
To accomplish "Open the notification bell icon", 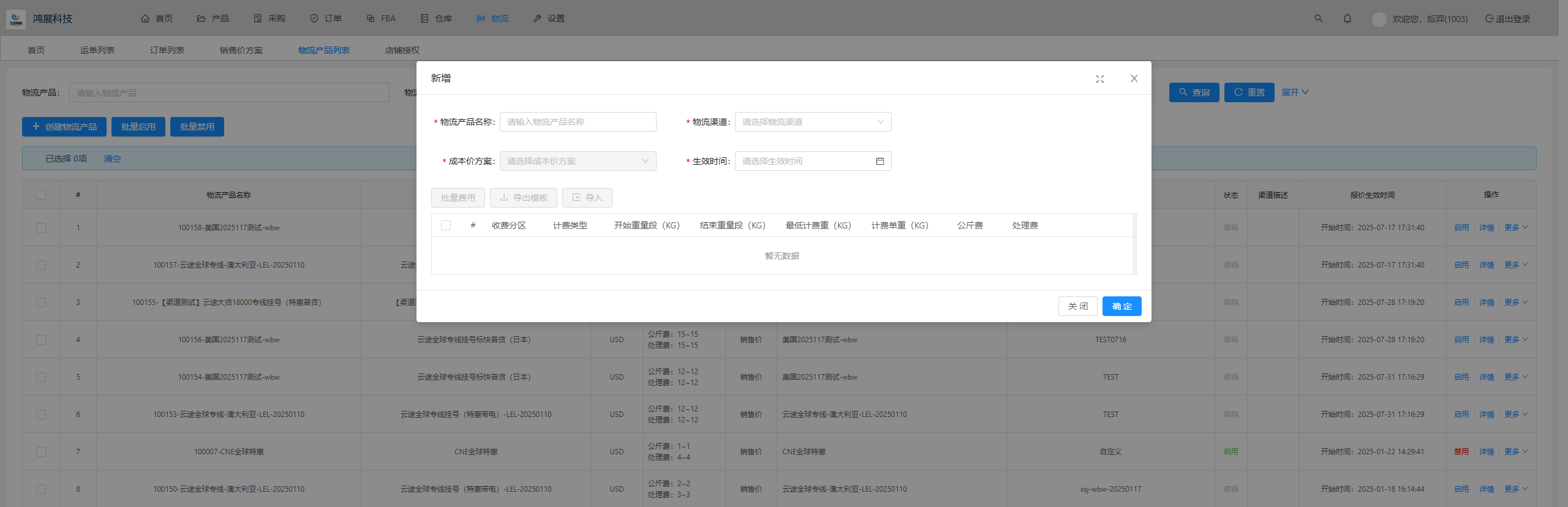I will point(1347,19).
